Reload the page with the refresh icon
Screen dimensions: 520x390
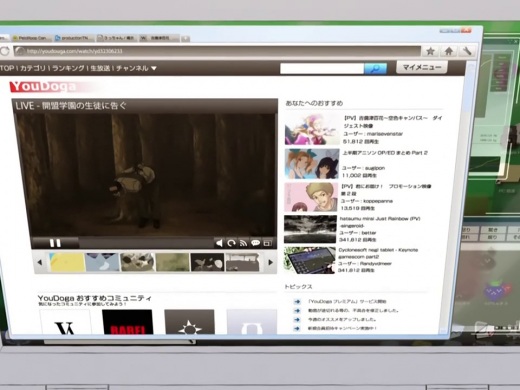click(5, 51)
